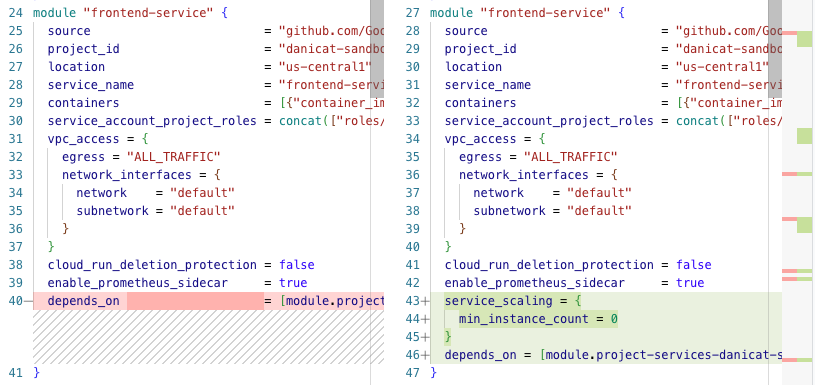Click subnetwork key on line 38
This screenshot has width=815, height=385.
pos(509,211)
